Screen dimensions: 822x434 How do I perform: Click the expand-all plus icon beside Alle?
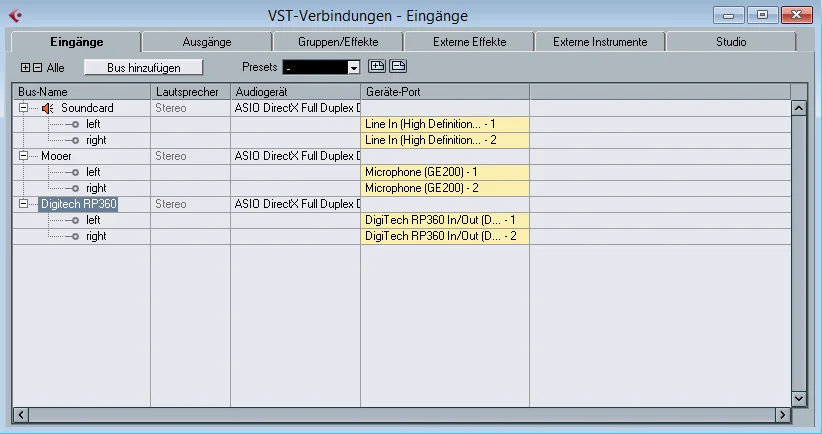25,68
